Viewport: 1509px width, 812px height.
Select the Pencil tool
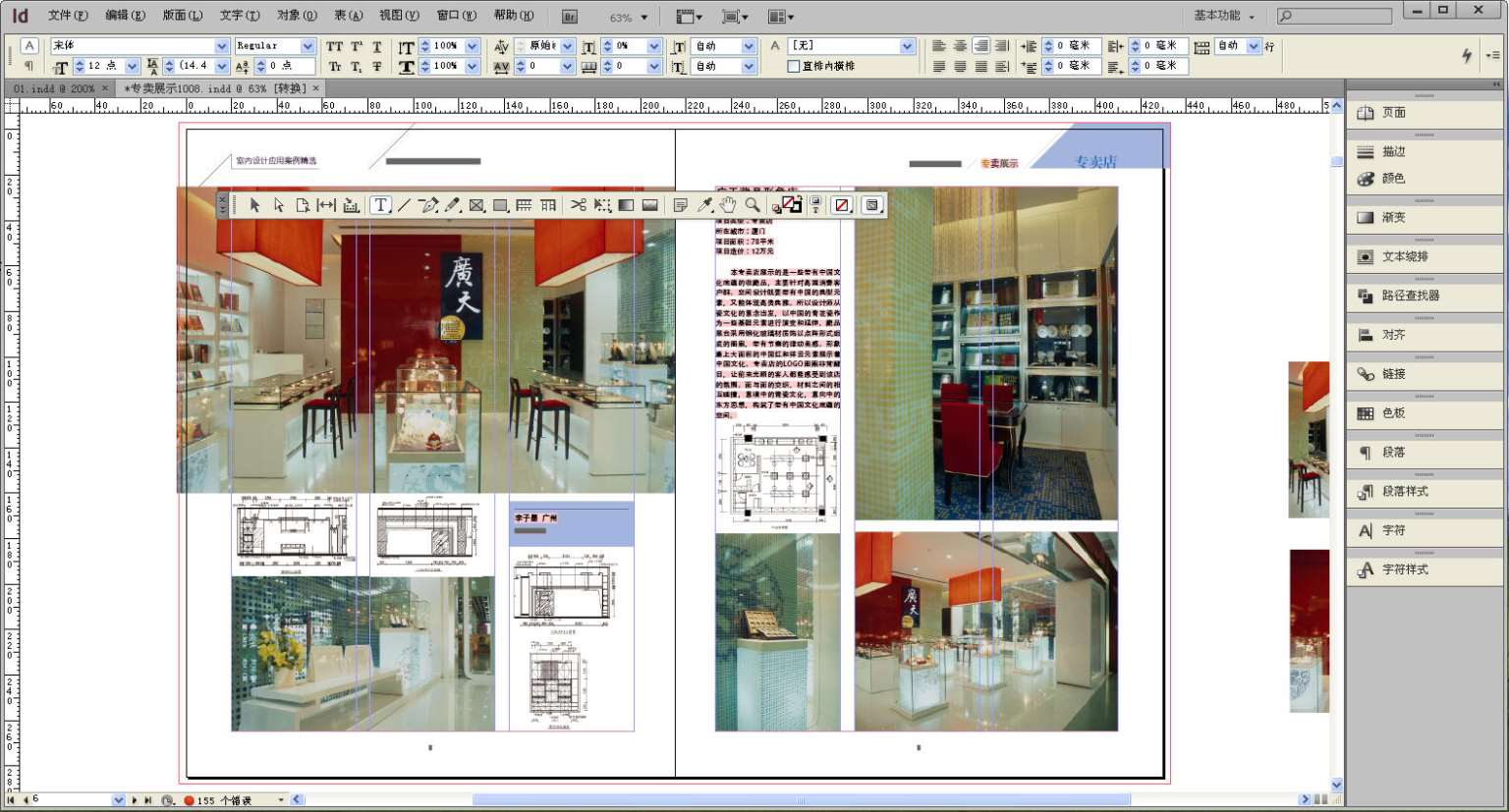click(453, 205)
